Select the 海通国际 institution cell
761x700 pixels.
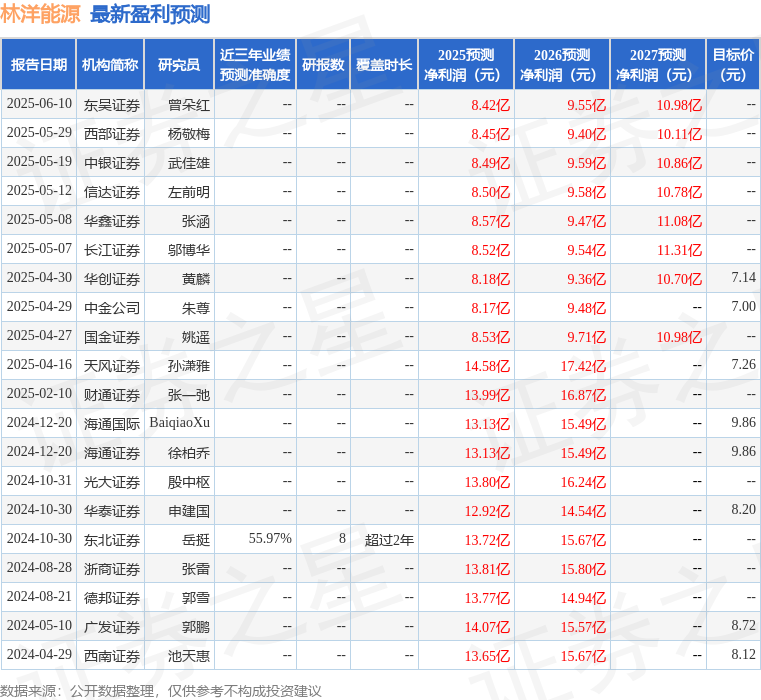[x=112, y=424]
